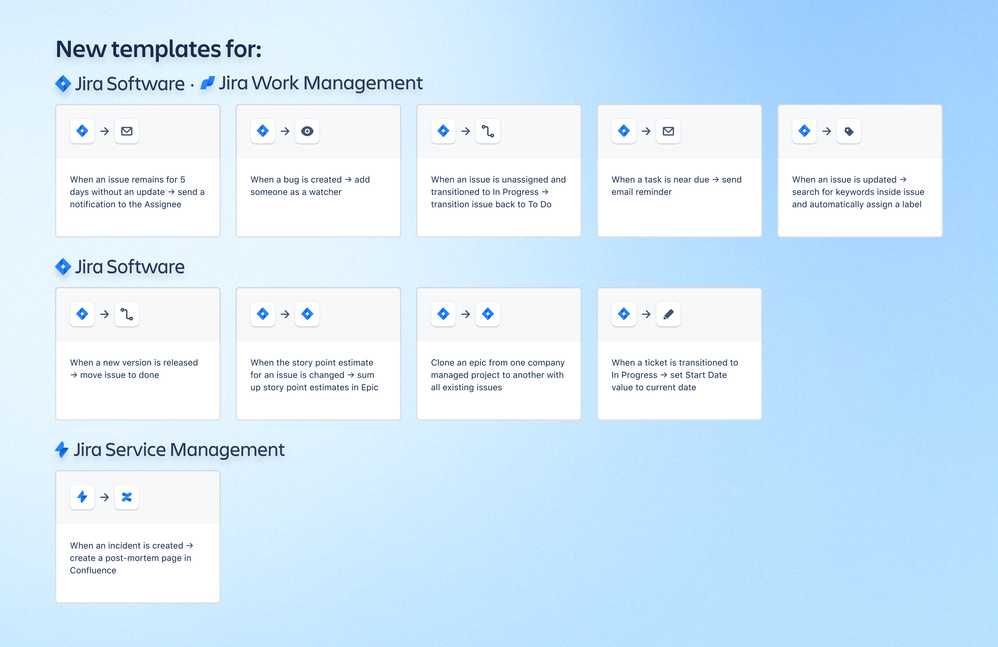Open template 'When a bug is created → add someone as a watcher'

tap(318, 170)
